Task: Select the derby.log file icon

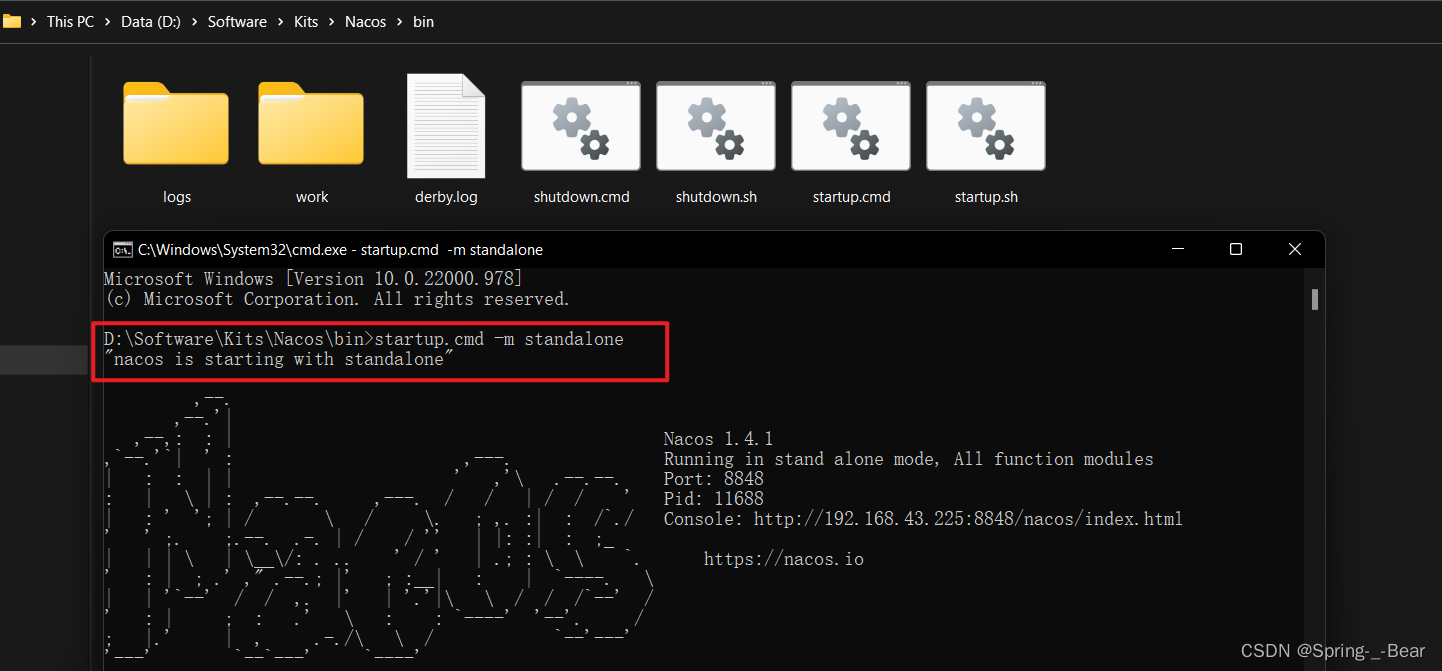Action: 446,125
